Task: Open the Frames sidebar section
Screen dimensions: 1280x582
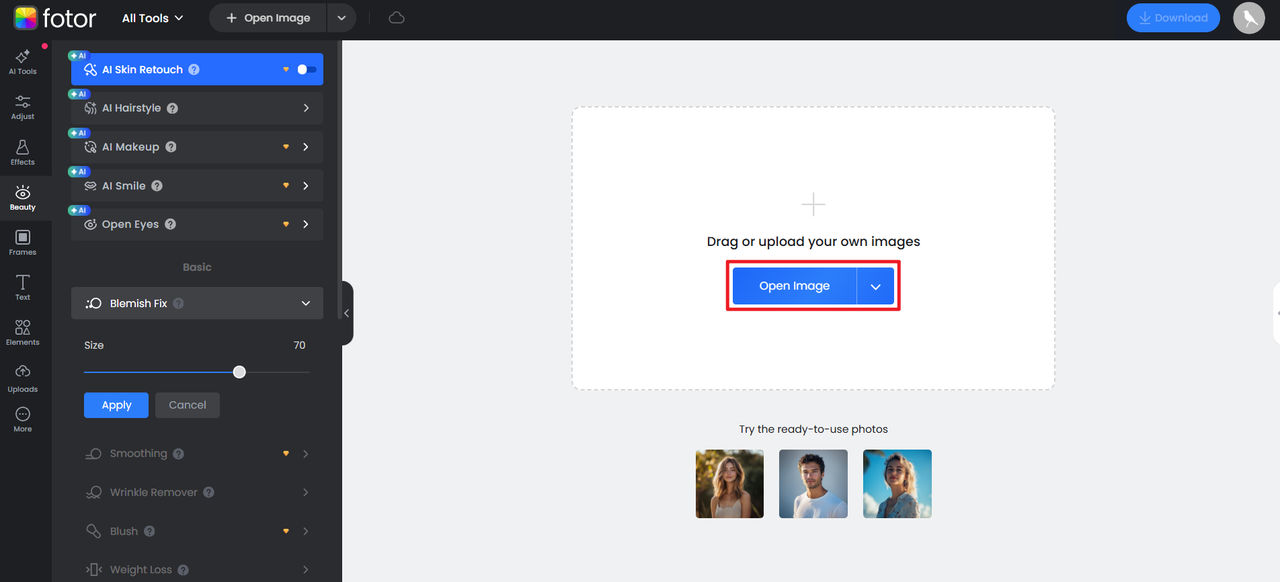Action: coord(22,242)
